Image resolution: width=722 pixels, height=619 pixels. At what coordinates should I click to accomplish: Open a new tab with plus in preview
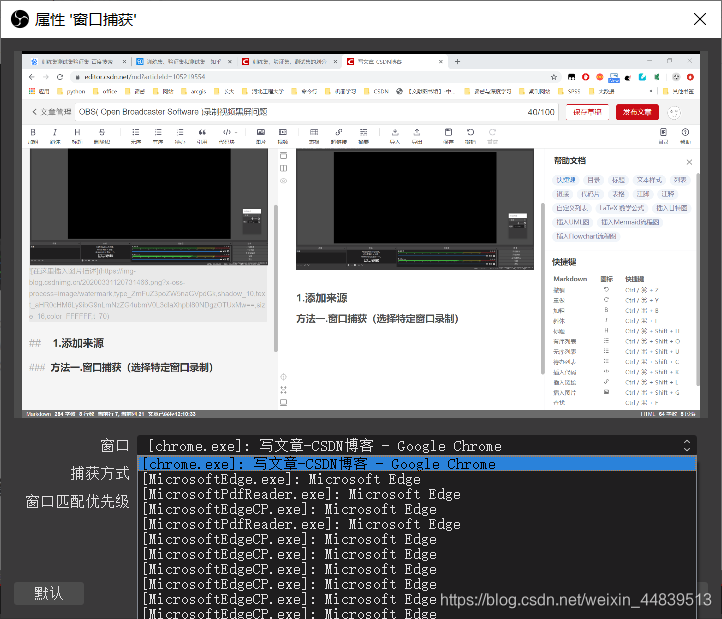(x=457, y=61)
